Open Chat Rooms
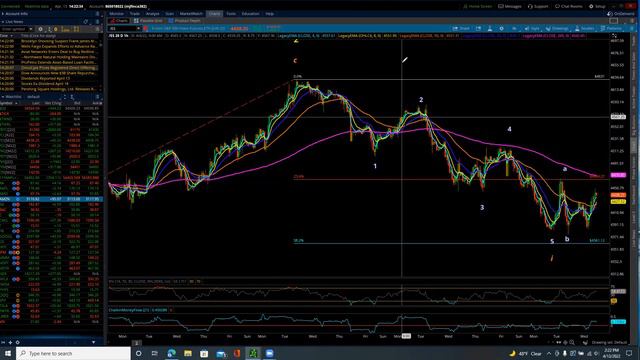Viewport: 640px width, 360px height. point(569,7)
